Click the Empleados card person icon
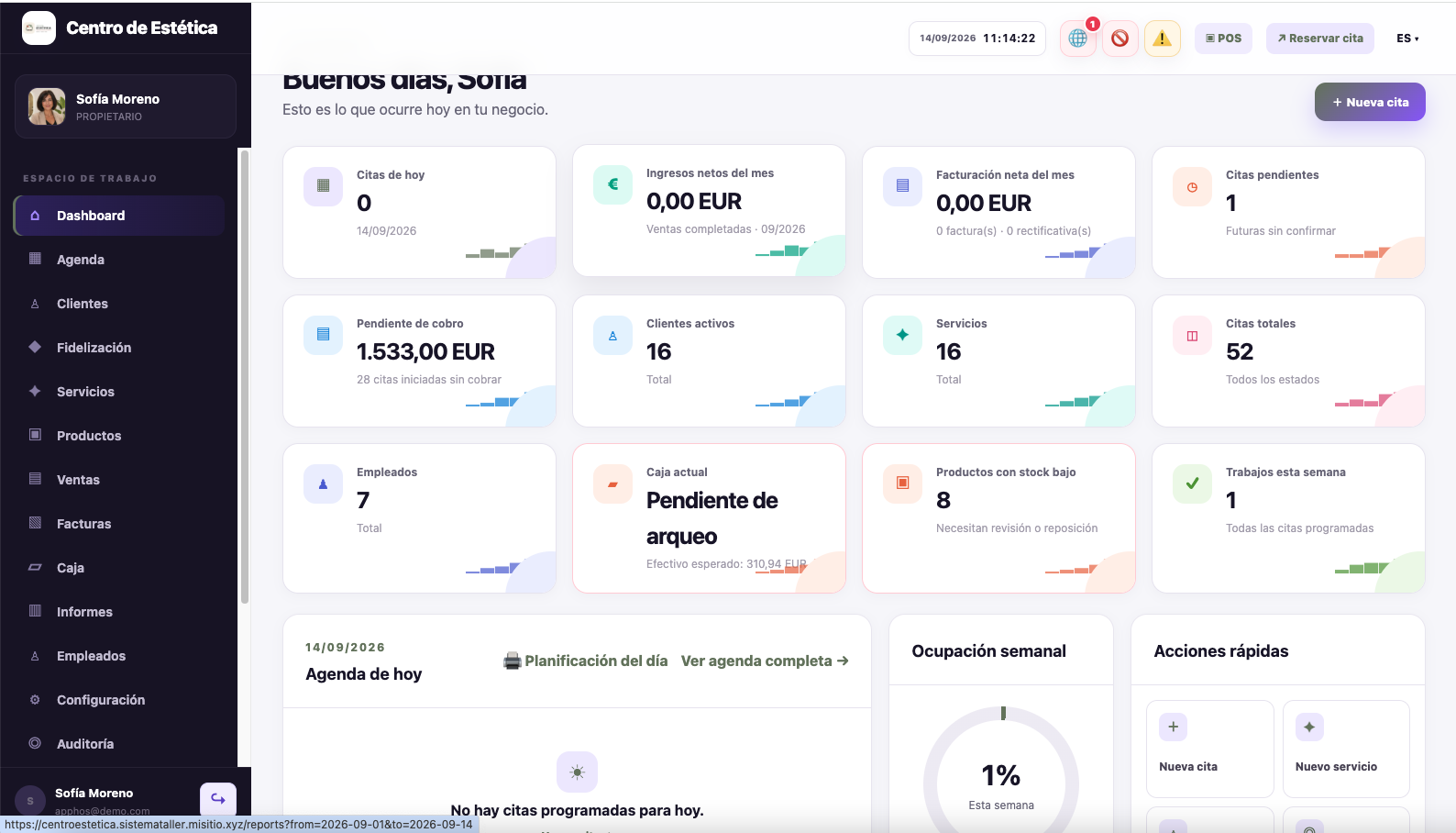The width and height of the screenshot is (1456, 833). coord(323,483)
